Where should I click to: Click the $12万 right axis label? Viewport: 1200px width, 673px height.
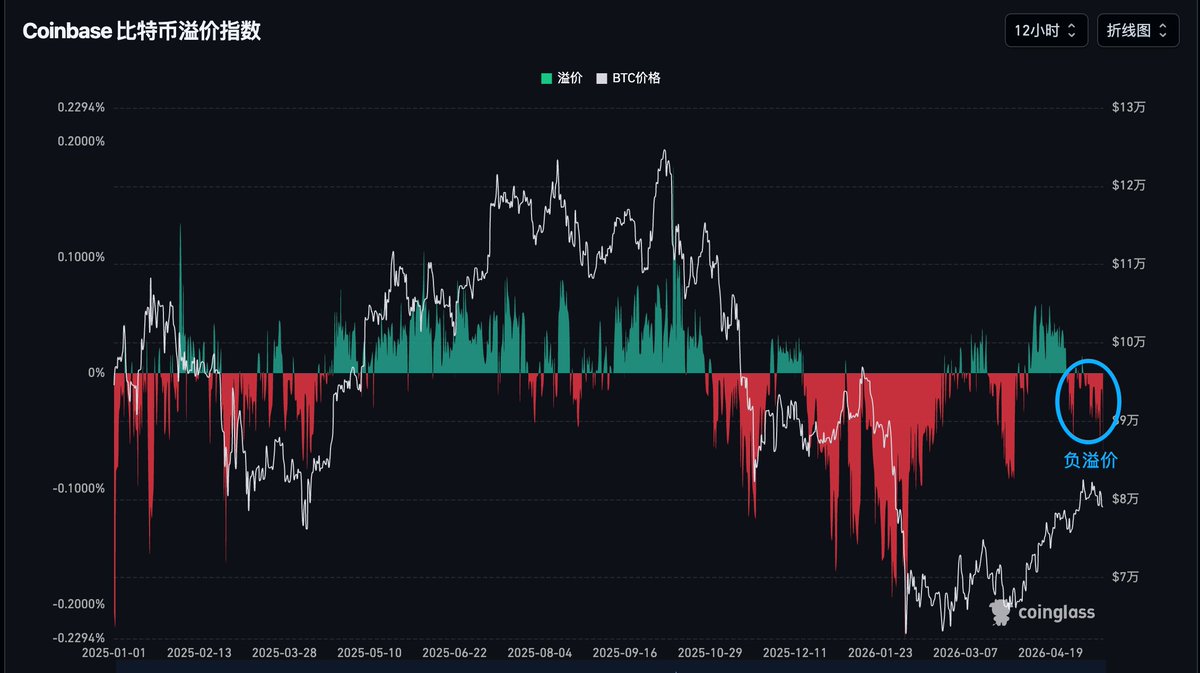coord(1128,186)
